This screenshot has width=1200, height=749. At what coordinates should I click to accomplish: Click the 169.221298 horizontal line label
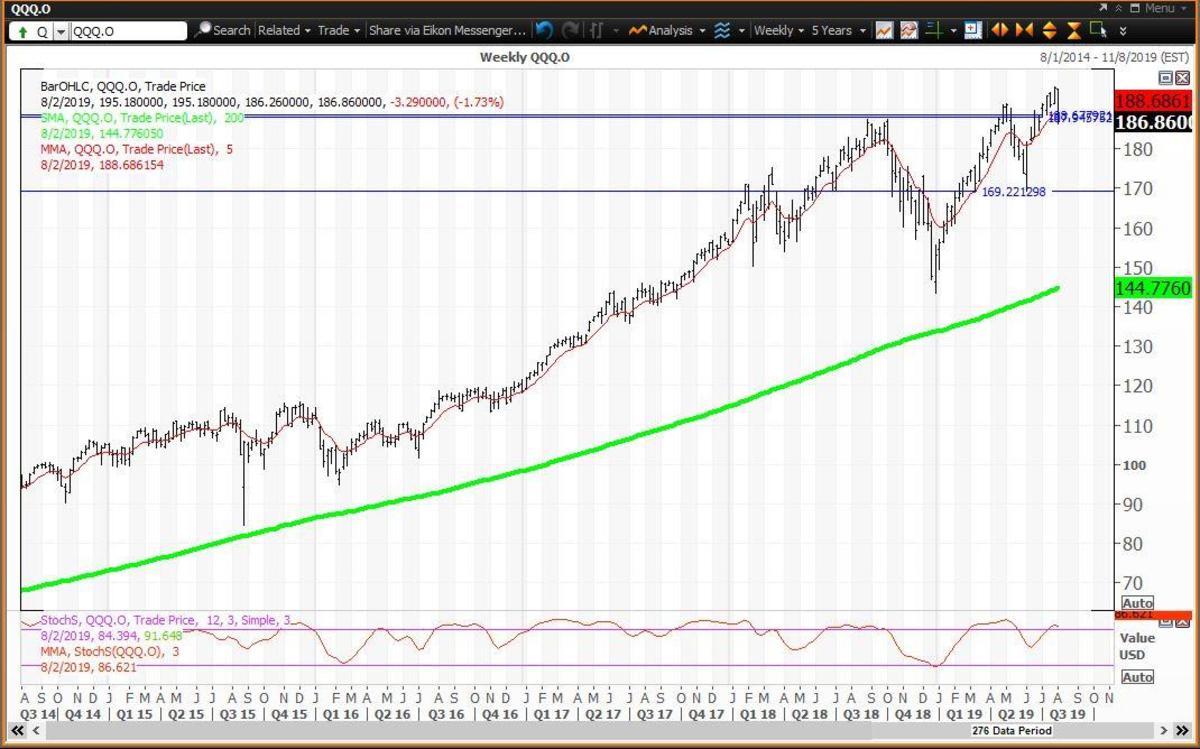click(1013, 191)
